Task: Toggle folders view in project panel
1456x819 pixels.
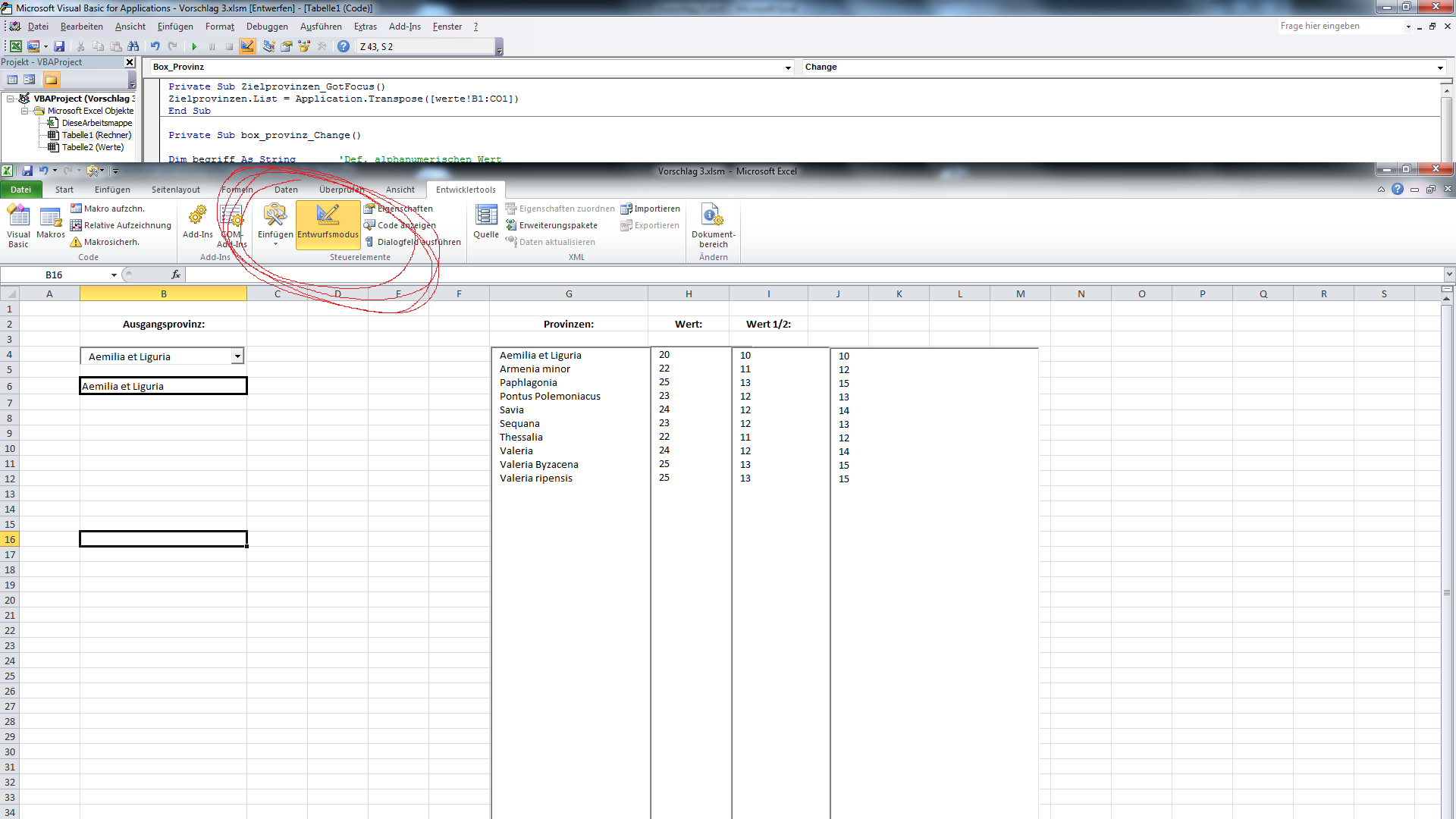Action: [x=51, y=80]
